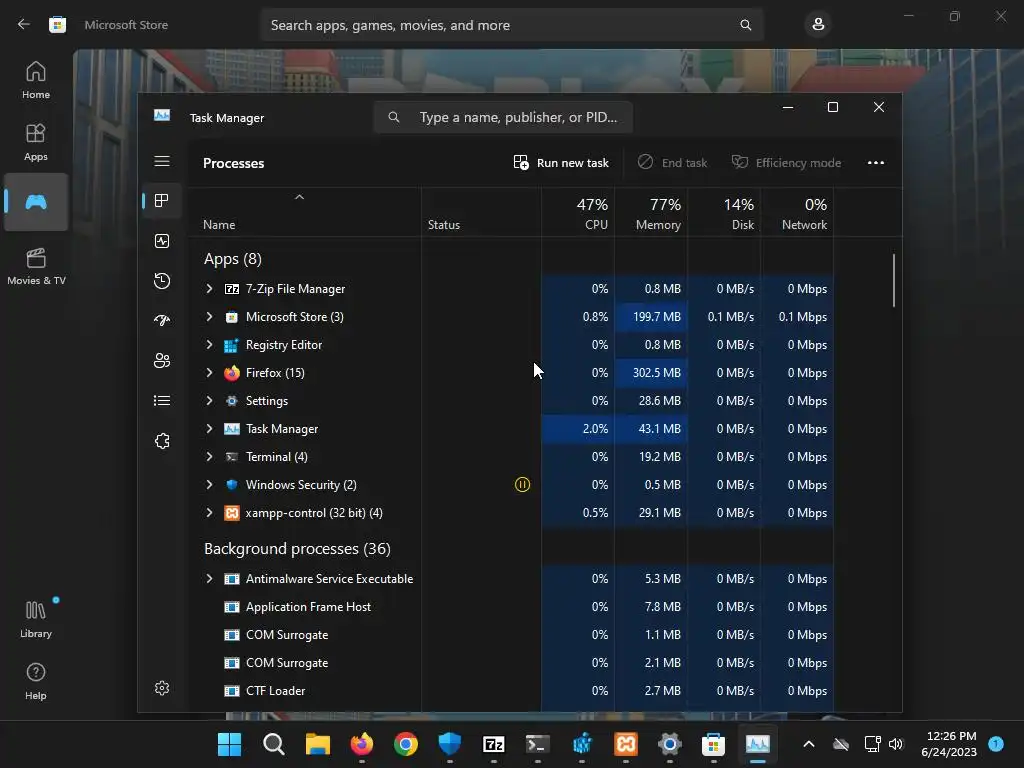This screenshot has height=768, width=1024.
Task: Open 7-Zip from the taskbar
Action: coord(494,744)
